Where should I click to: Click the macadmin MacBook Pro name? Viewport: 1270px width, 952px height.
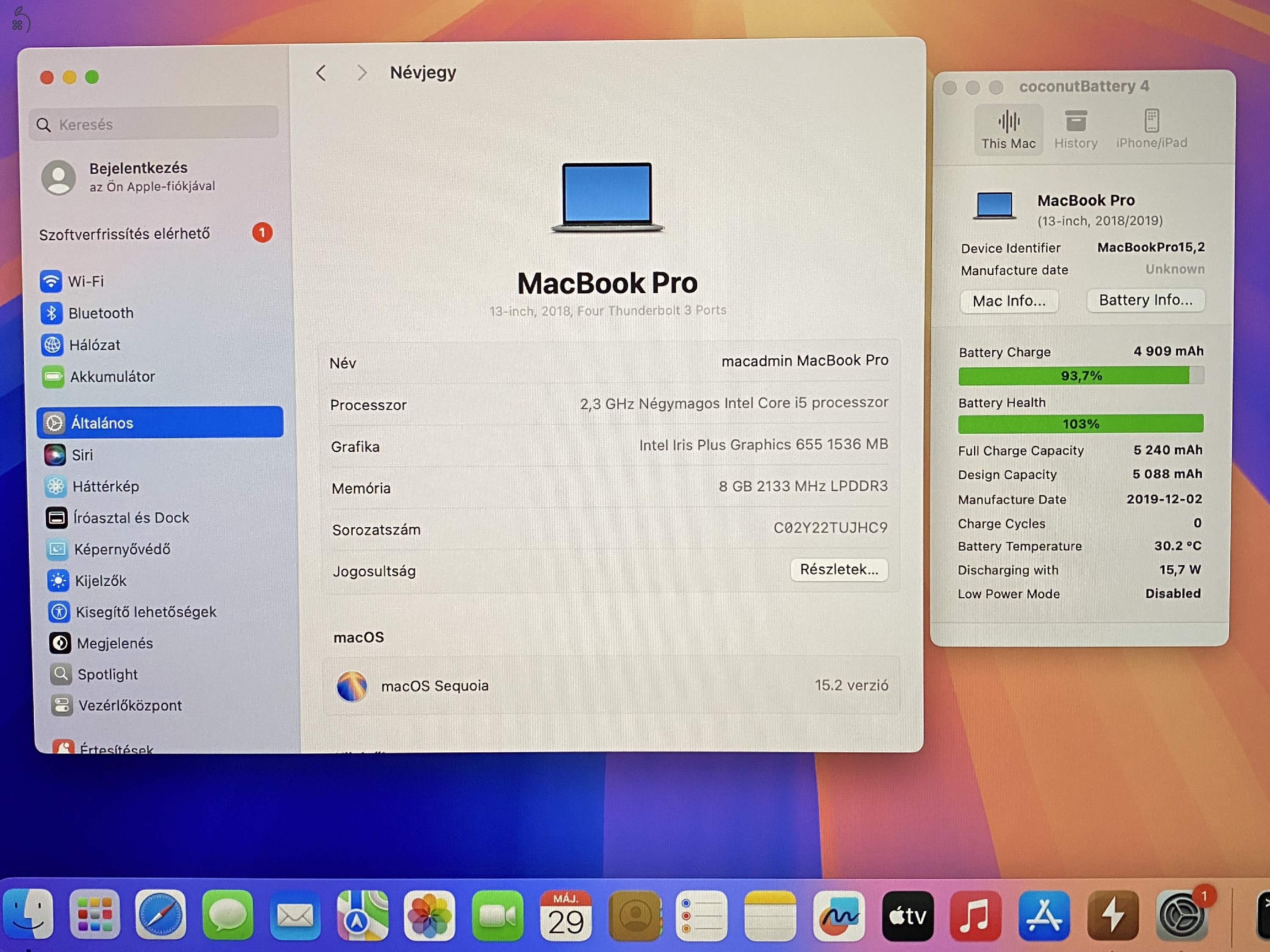tap(804, 360)
